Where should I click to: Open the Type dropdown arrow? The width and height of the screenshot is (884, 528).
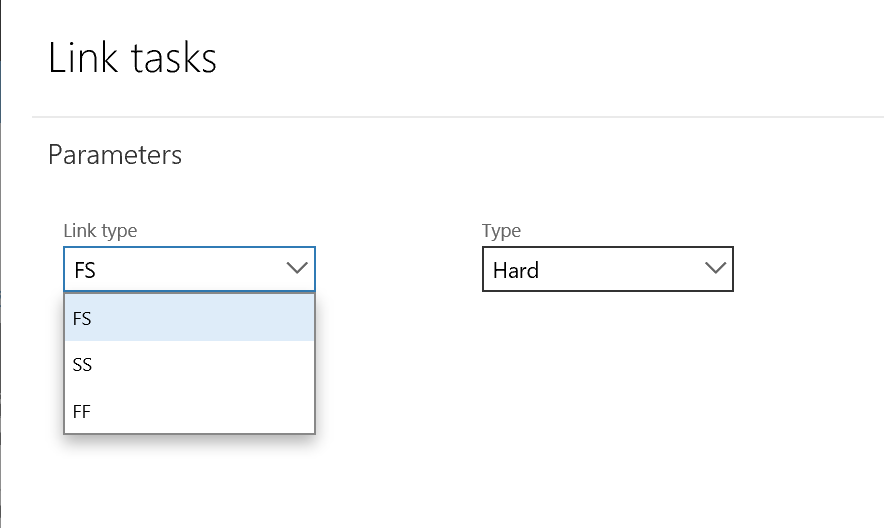pos(714,268)
